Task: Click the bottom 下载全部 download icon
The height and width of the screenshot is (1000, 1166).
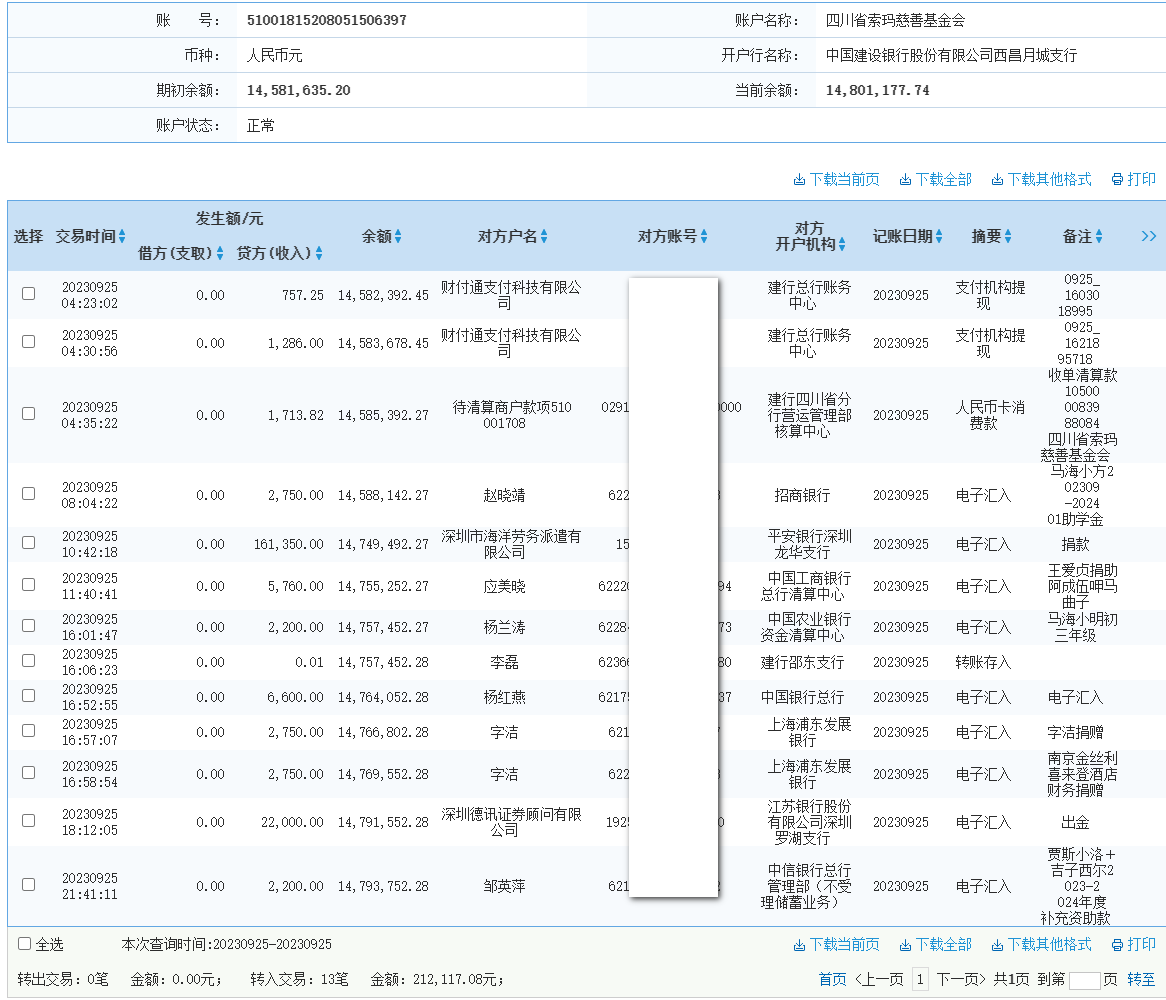Action: point(905,945)
